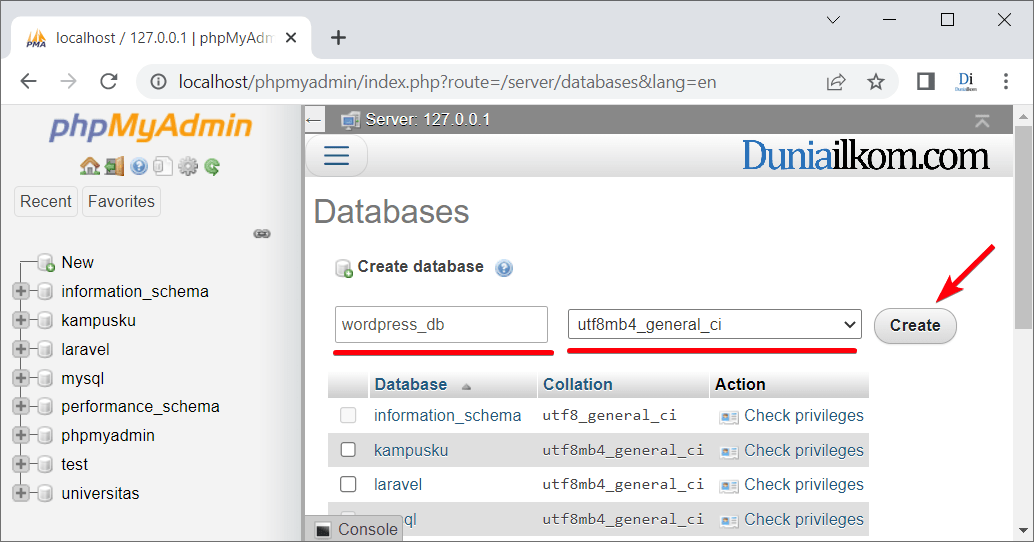Sort by Collation column header
This screenshot has height=542, width=1034.
pyautogui.click(x=578, y=384)
